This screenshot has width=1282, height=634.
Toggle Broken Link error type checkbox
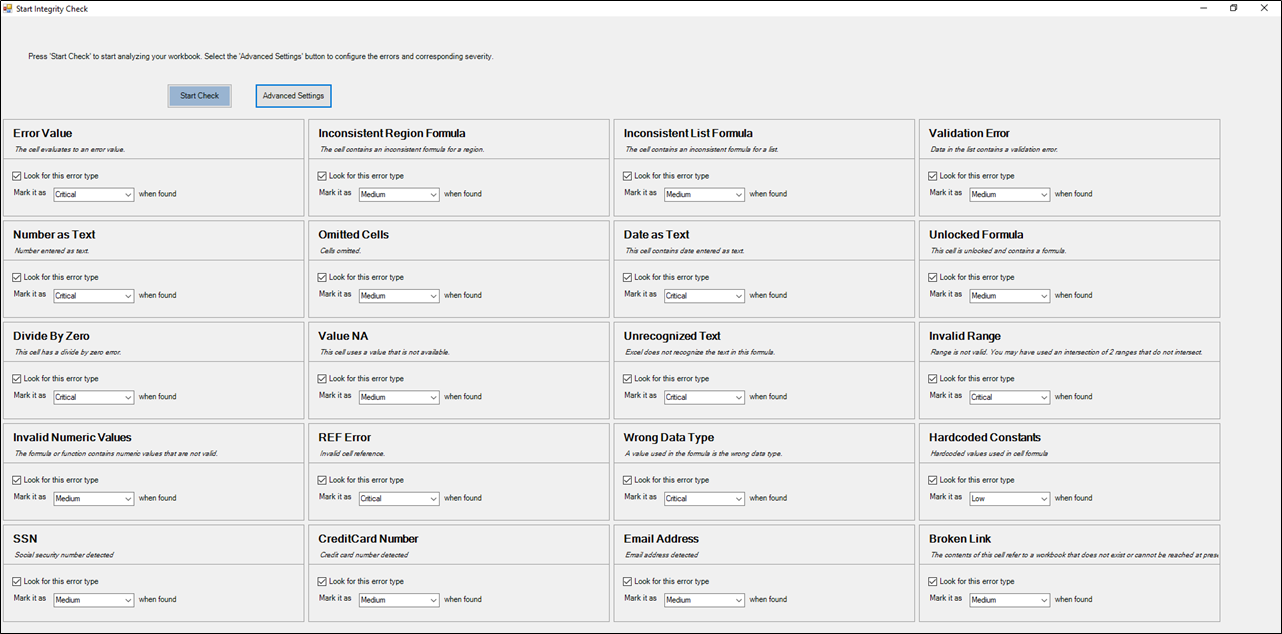933,582
